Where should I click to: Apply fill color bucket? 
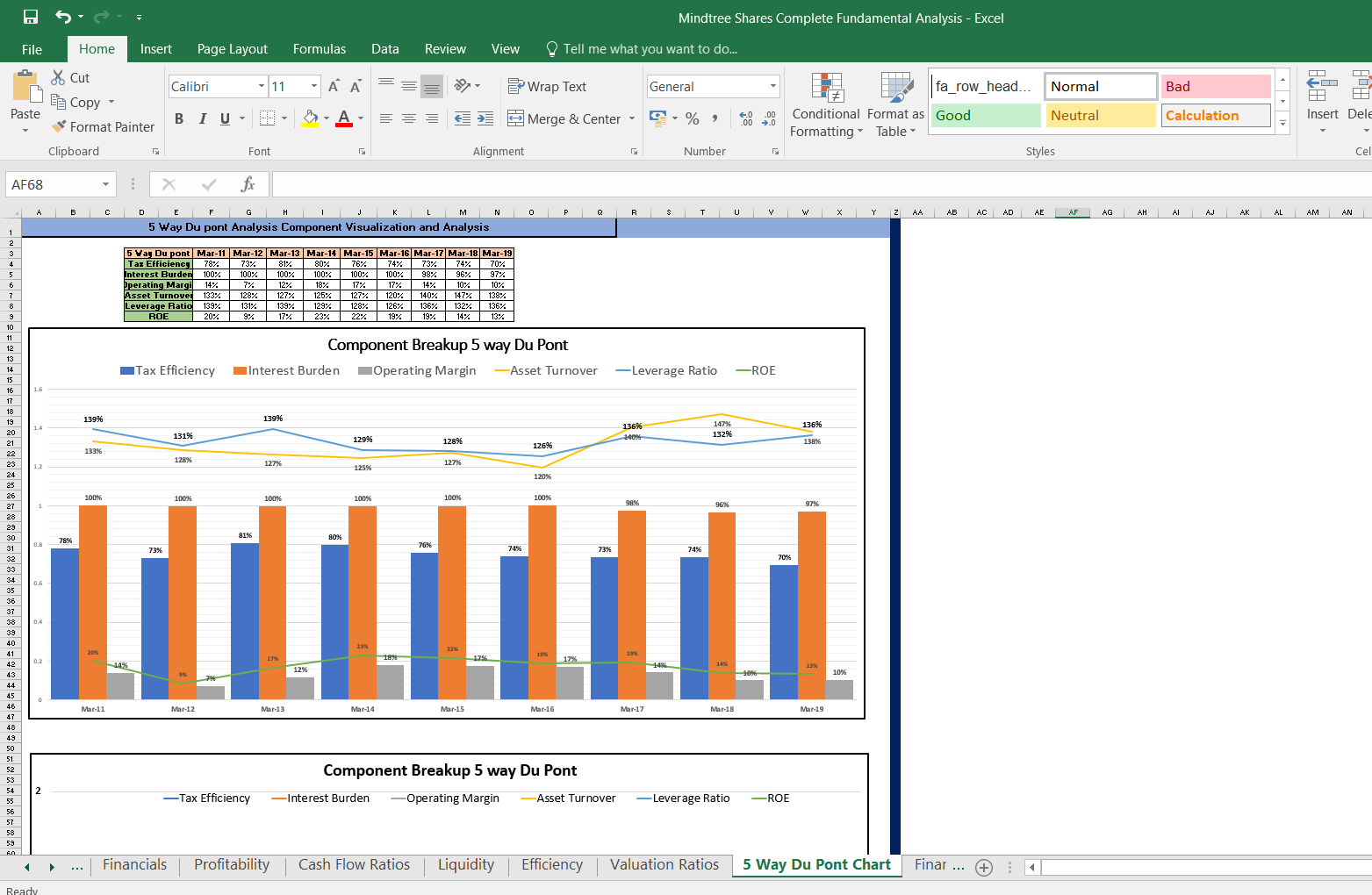(x=310, y=118)
